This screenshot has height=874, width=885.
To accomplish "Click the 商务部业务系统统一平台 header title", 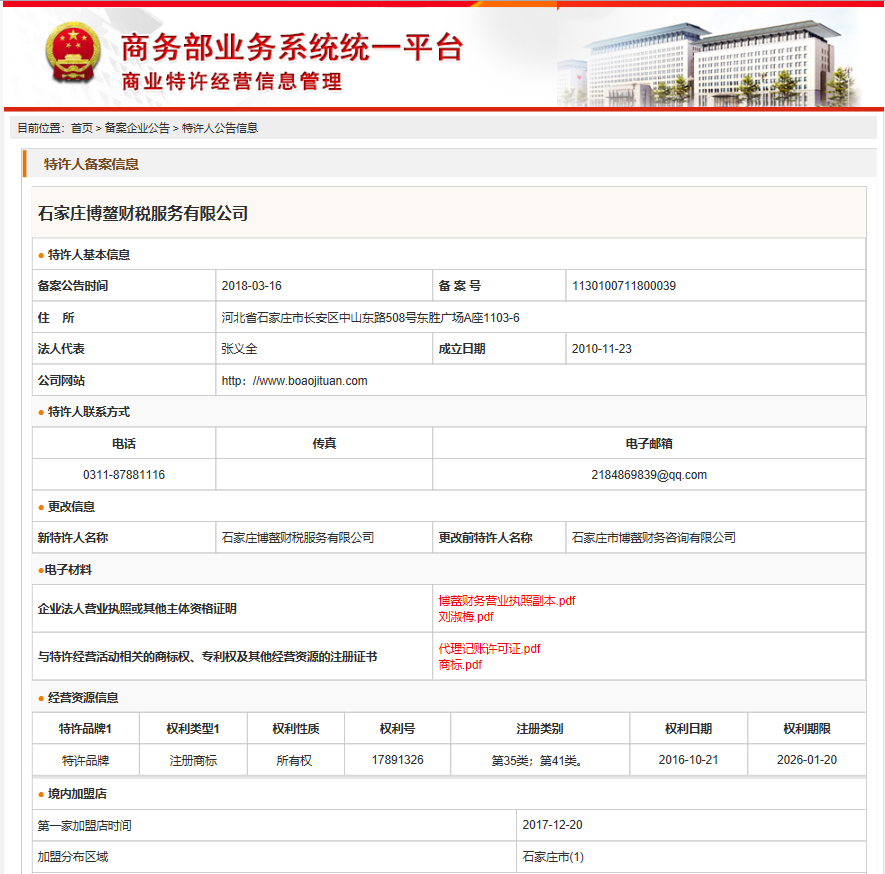I will 292,46.
